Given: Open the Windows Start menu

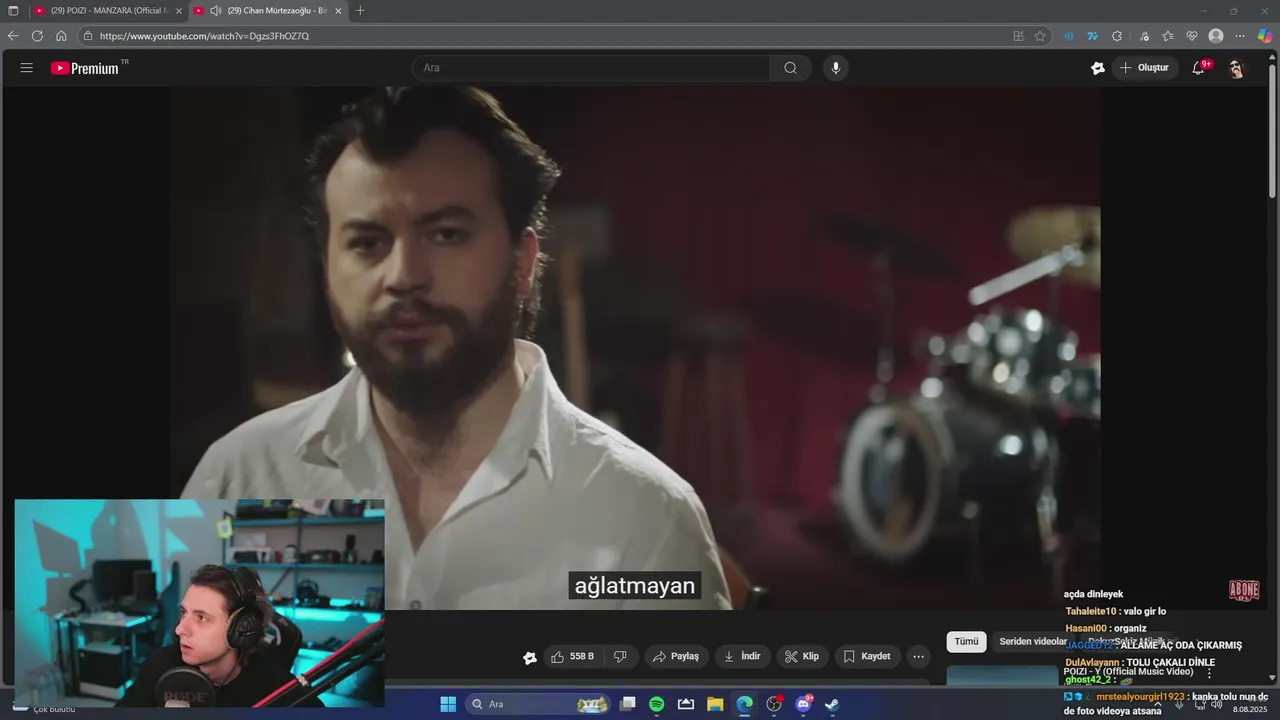Looking at the screenshot, I should point(448,704).
